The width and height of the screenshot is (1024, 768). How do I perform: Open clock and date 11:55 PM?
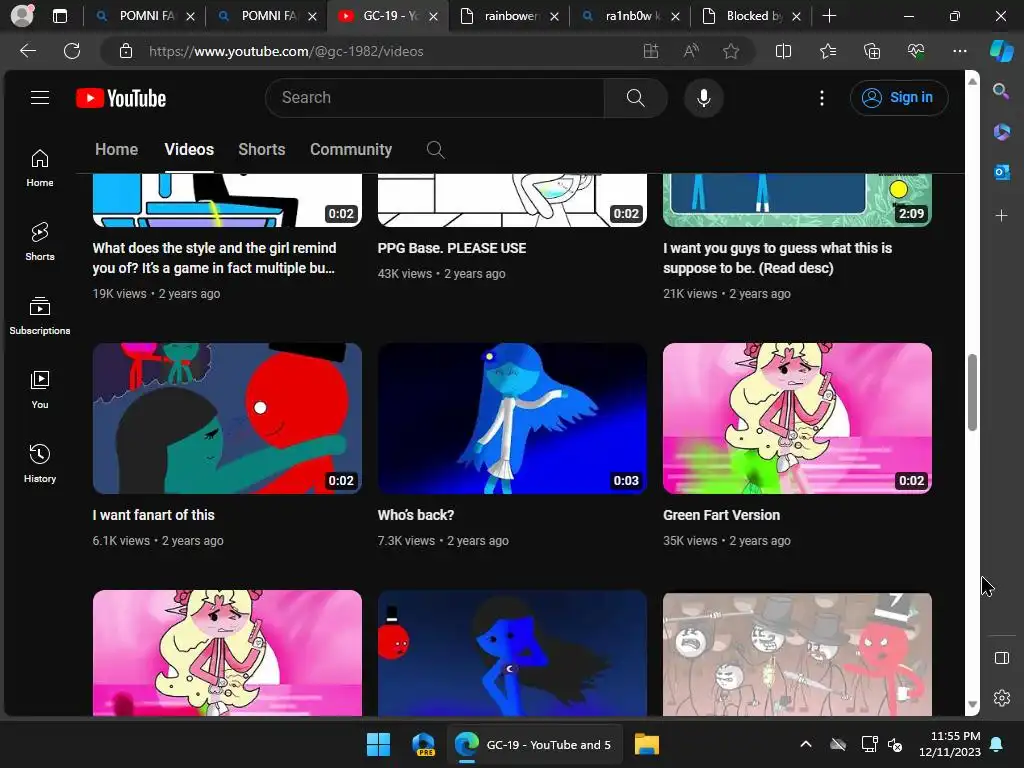coord(950,744)
